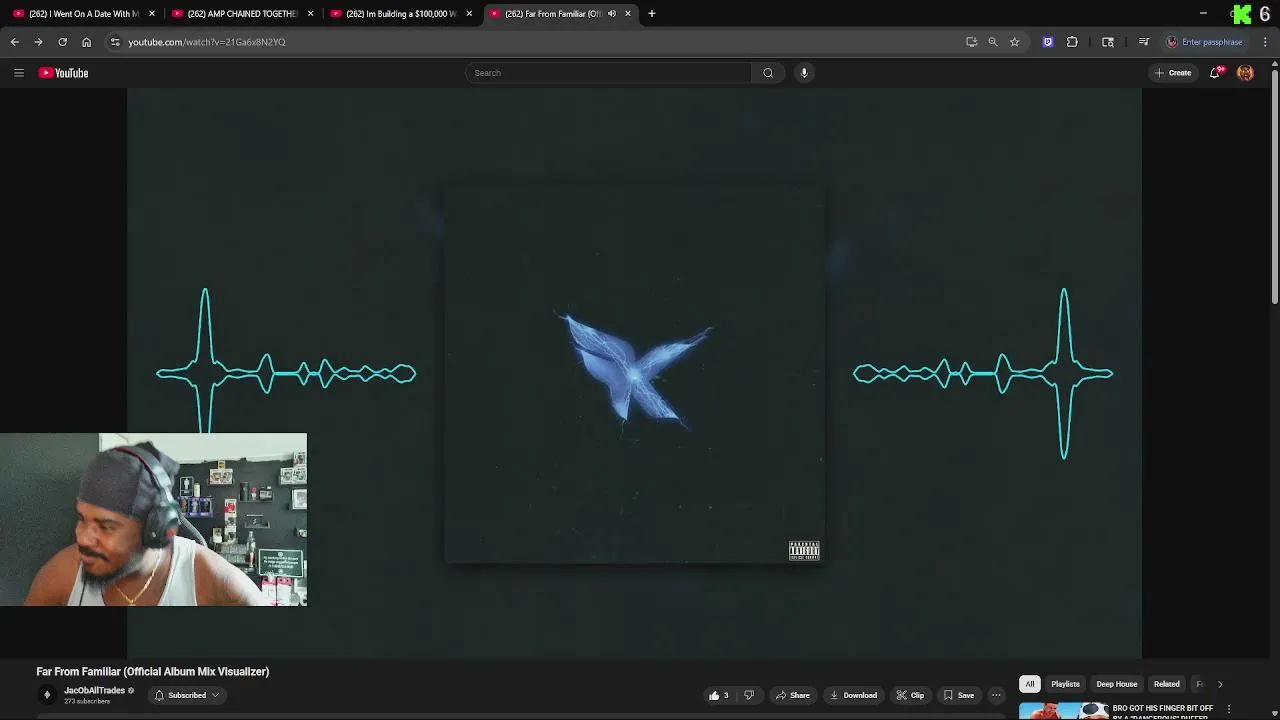Open the browser extensions puzzle menu
This screenshot has height=720, width=1280.
click(x=1072, y=42)
